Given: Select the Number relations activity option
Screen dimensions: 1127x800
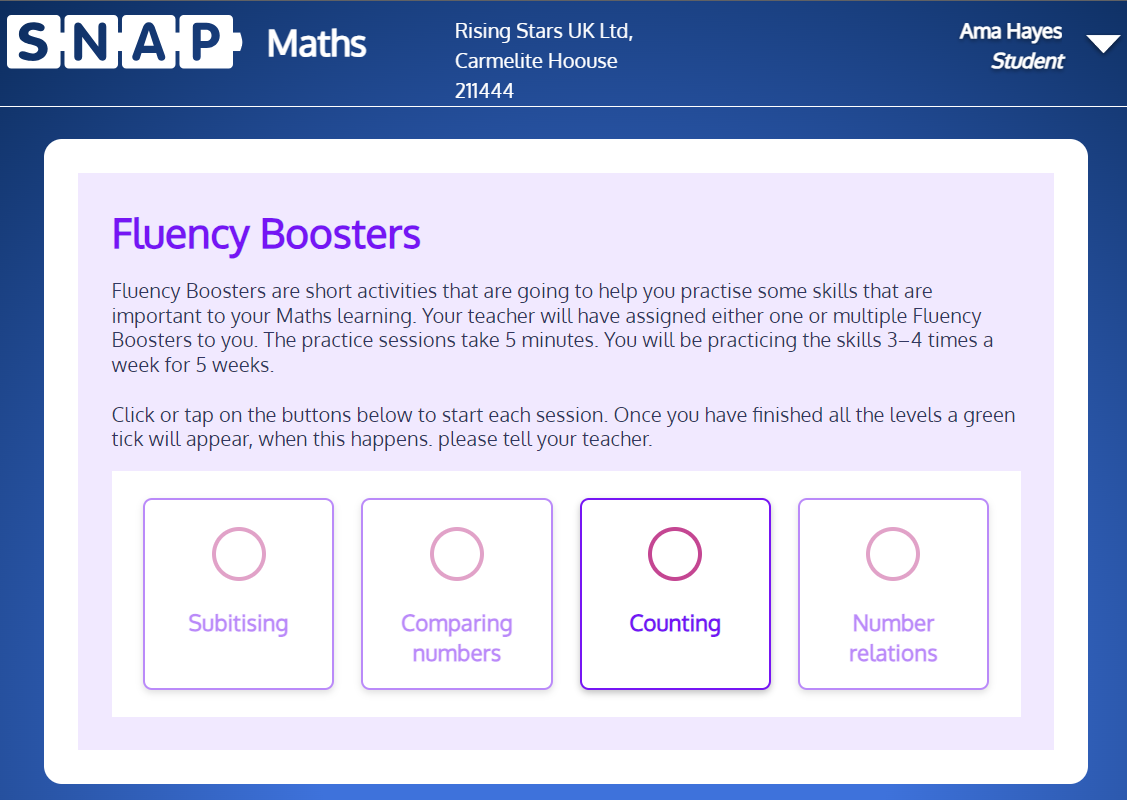Looking at the screenshot, I should [893, 594].
